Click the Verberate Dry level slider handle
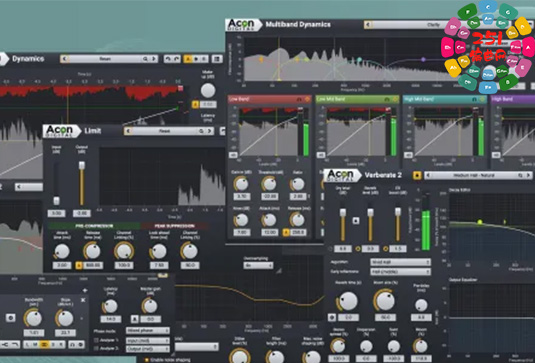Screen dimensions: 535x363 [343, 213]
